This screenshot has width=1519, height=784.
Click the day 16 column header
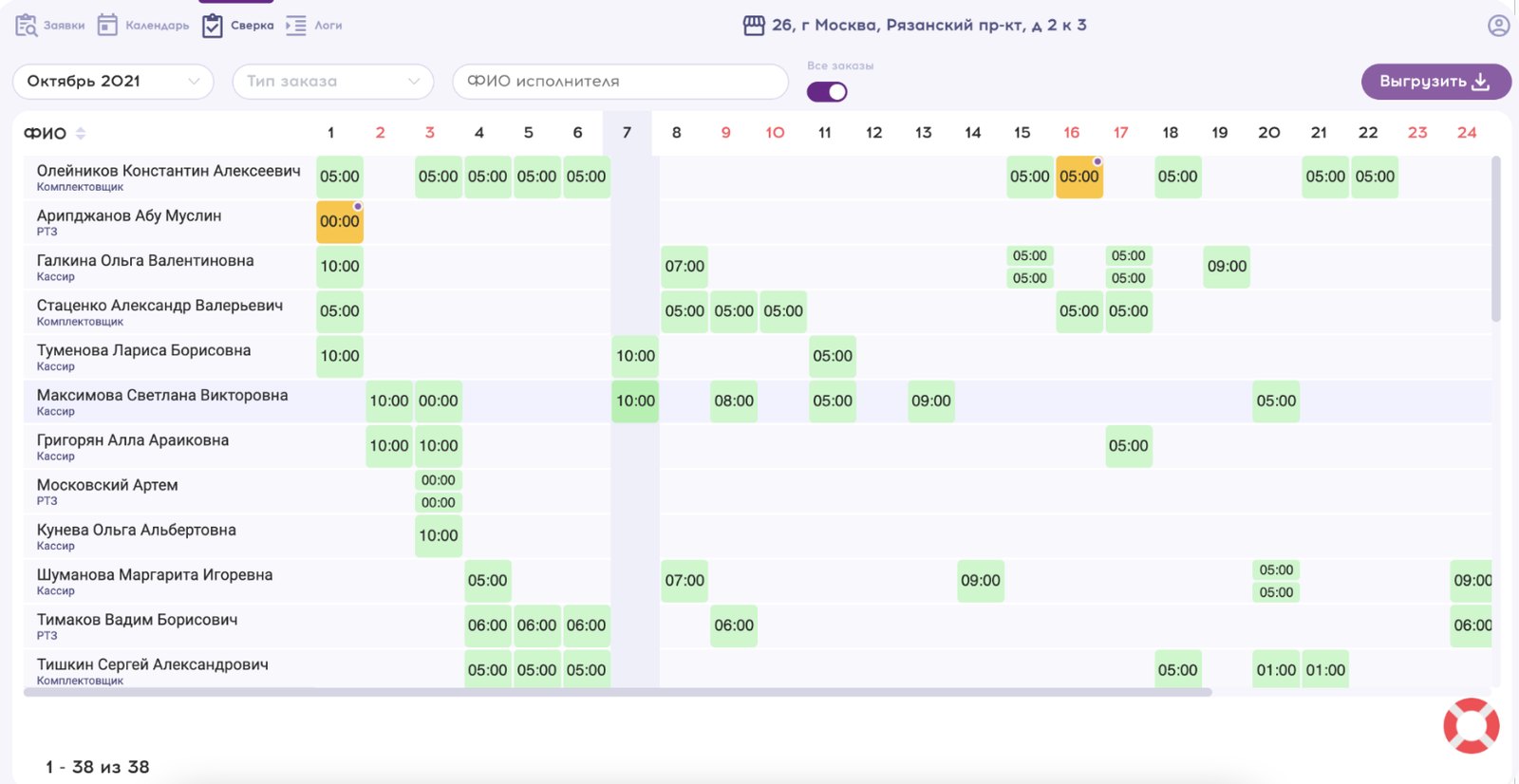coord(1072,133)
